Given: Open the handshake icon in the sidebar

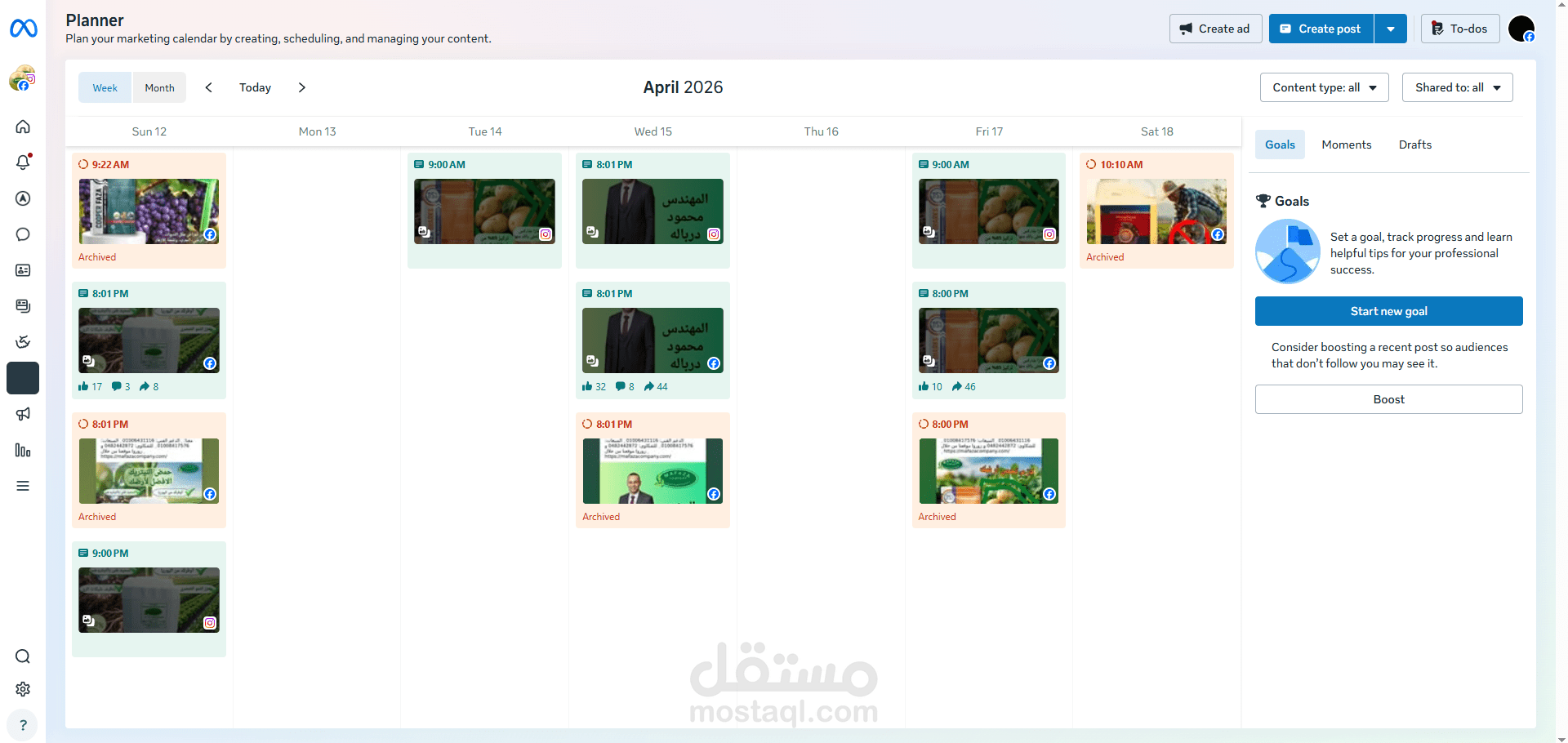Looking at the screenshot, I should 23,342.
